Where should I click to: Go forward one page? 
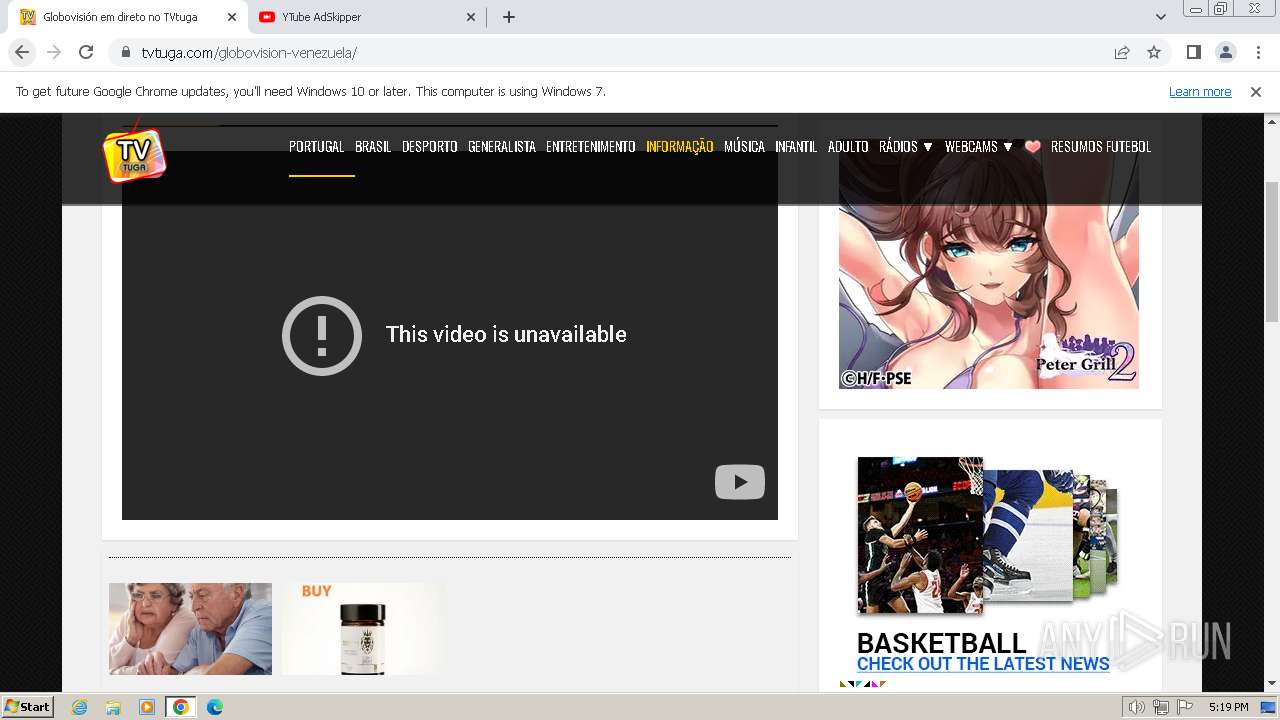pyautogui.click(x=54, y=52)
